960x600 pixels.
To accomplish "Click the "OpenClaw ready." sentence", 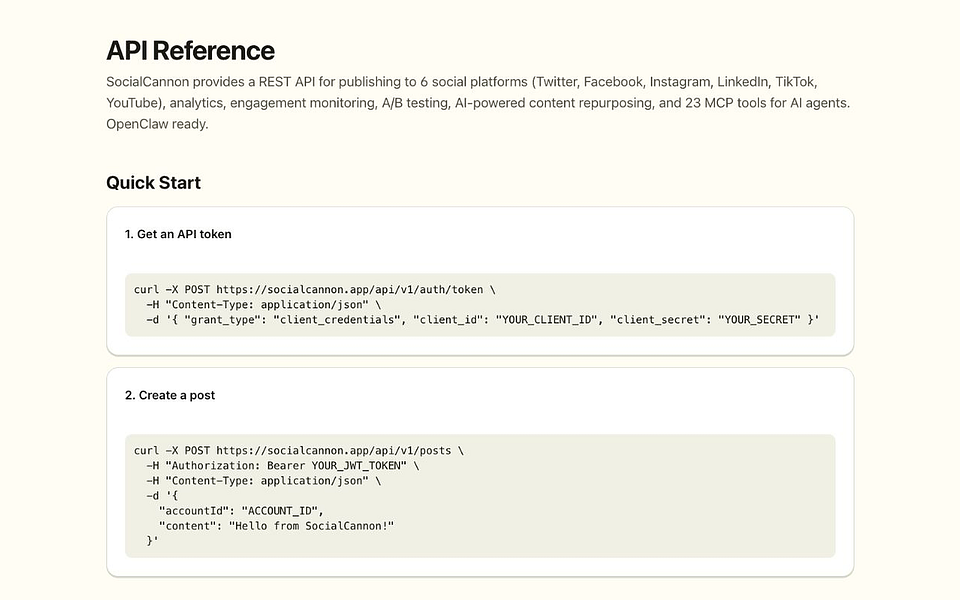I will [157, 124].
